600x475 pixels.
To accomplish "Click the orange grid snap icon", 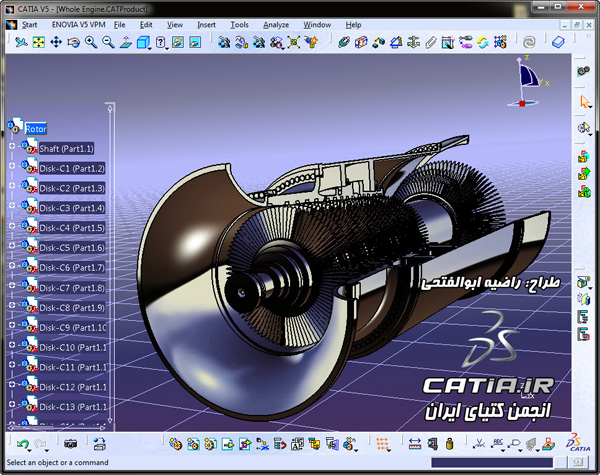I will tap(383, 444).
